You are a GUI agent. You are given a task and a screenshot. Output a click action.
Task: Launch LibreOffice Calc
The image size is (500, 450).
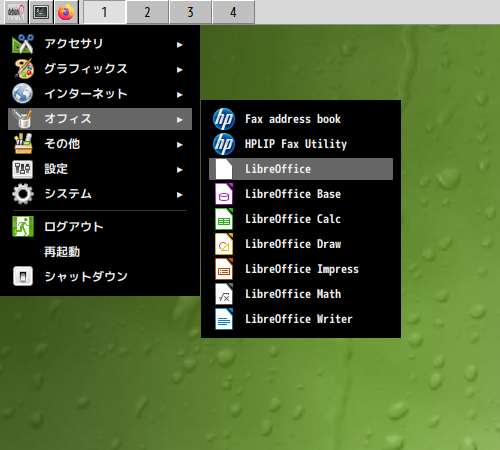click(301, 219)
